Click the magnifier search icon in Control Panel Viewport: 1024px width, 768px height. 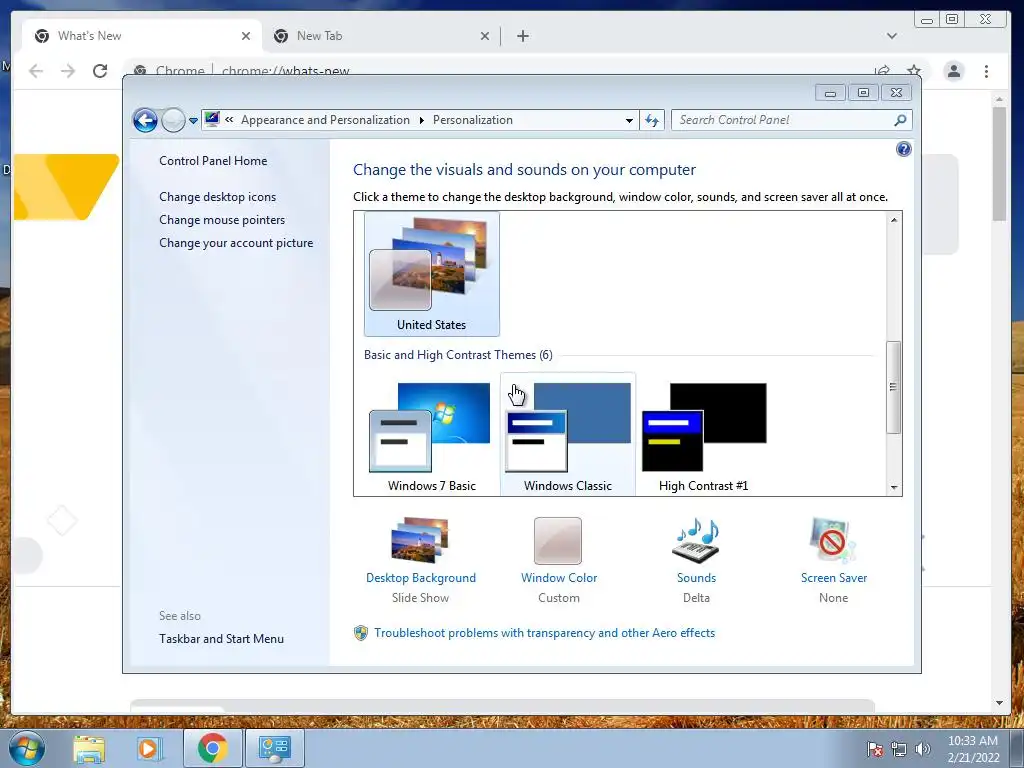pyautogui.click(x=900, y=120)
